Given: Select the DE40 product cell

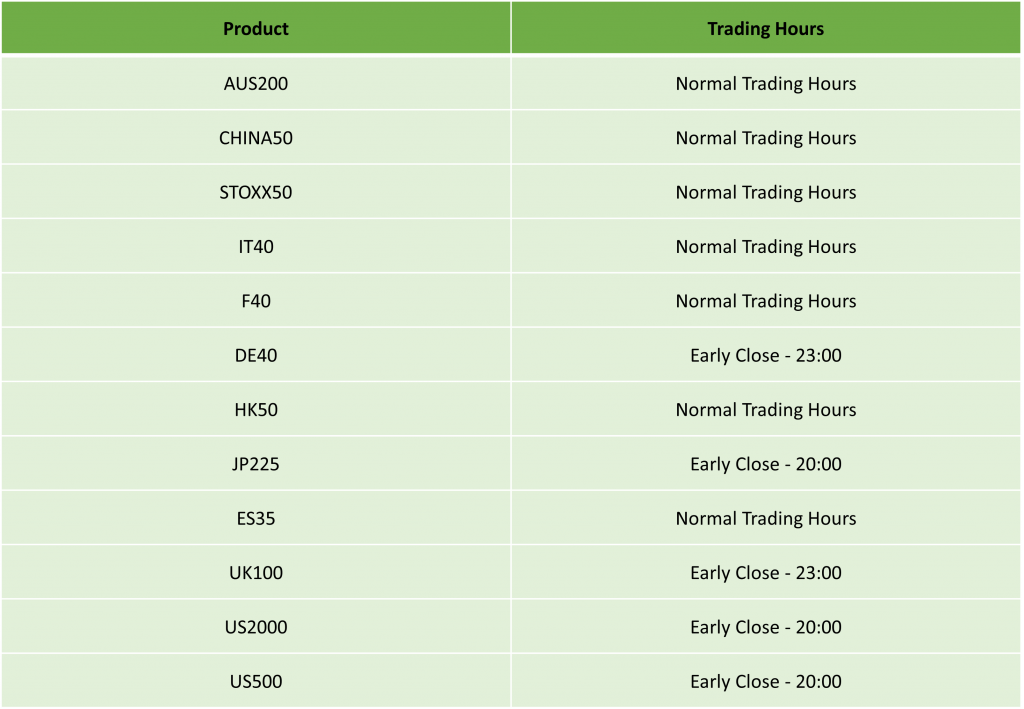Looking at the screenshot, I should (x=256, y=355).
